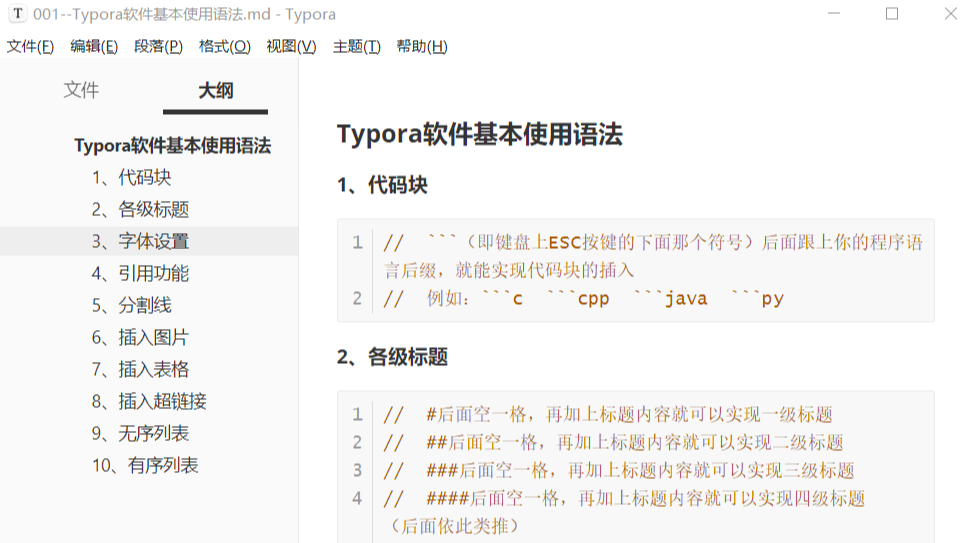This screenshot has height=543, width=966.
Task: Open the 视图(V) menu
Action: pos(291,47)
